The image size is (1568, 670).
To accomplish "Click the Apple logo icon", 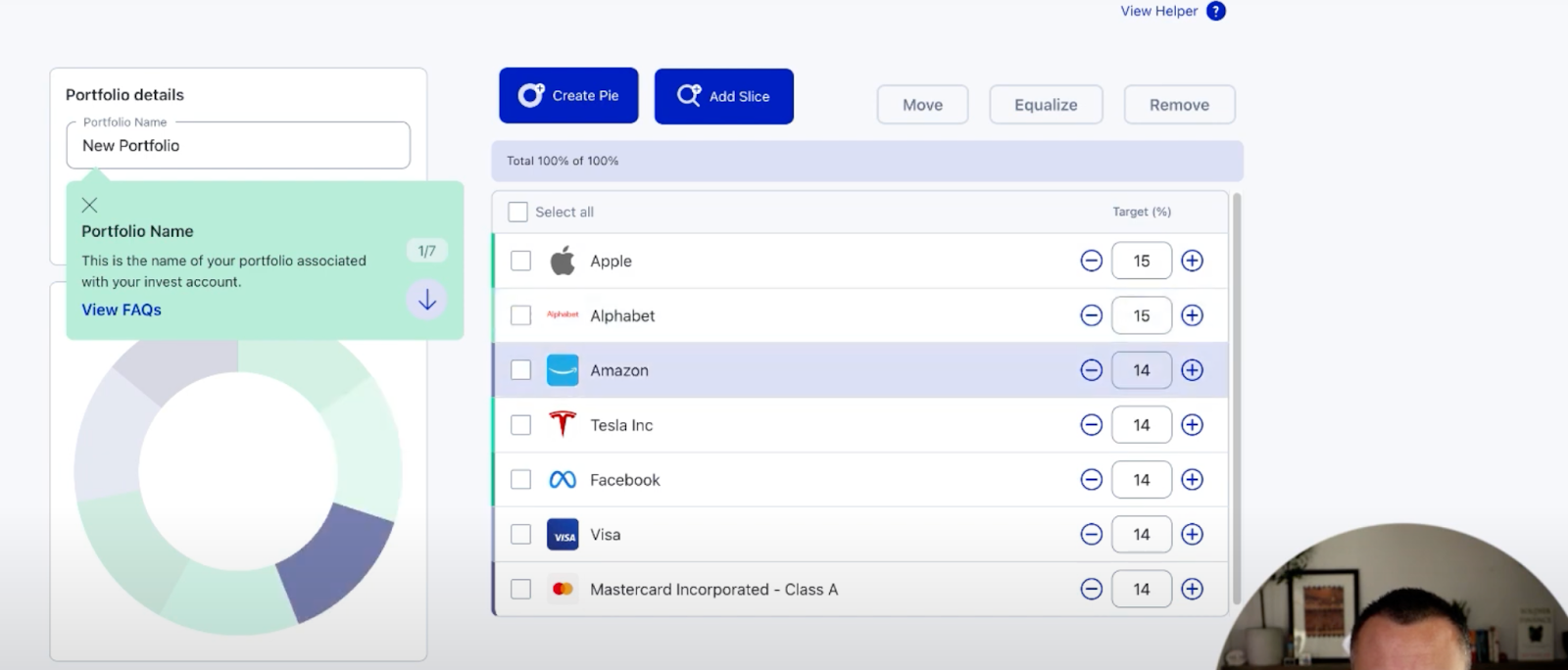I will 563,261.
